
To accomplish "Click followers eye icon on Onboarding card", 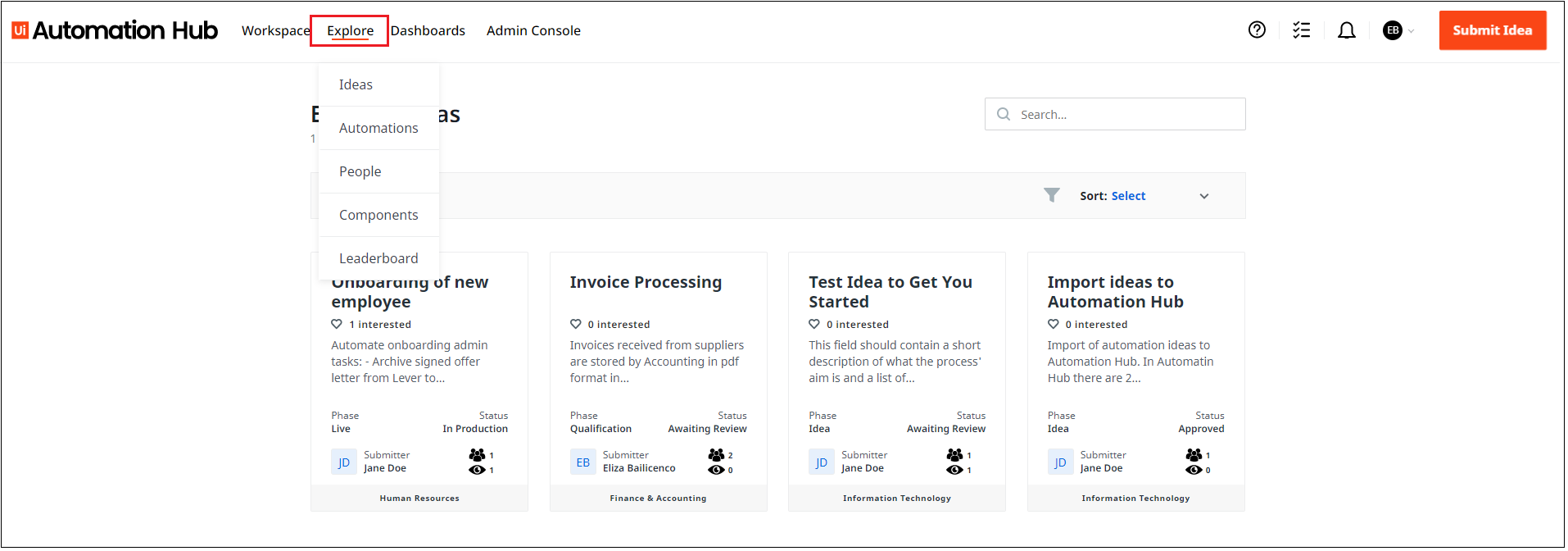I will (477, 470).
